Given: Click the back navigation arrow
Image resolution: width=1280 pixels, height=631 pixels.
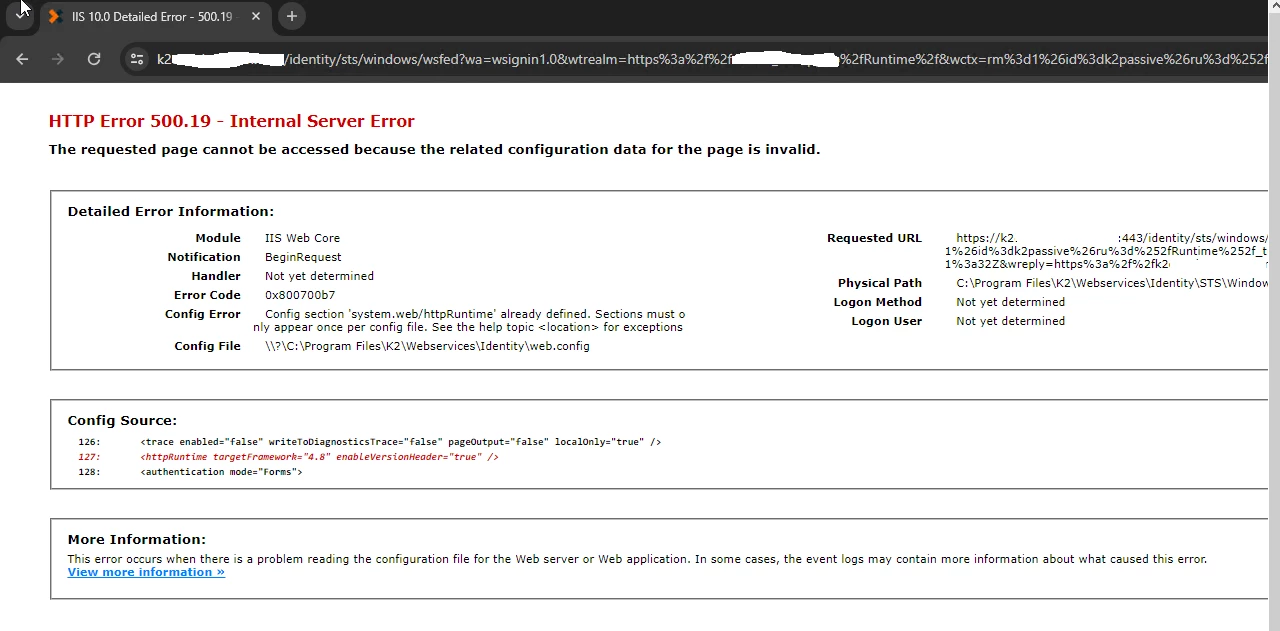Looking at the screenshot, I should [22, 59].
